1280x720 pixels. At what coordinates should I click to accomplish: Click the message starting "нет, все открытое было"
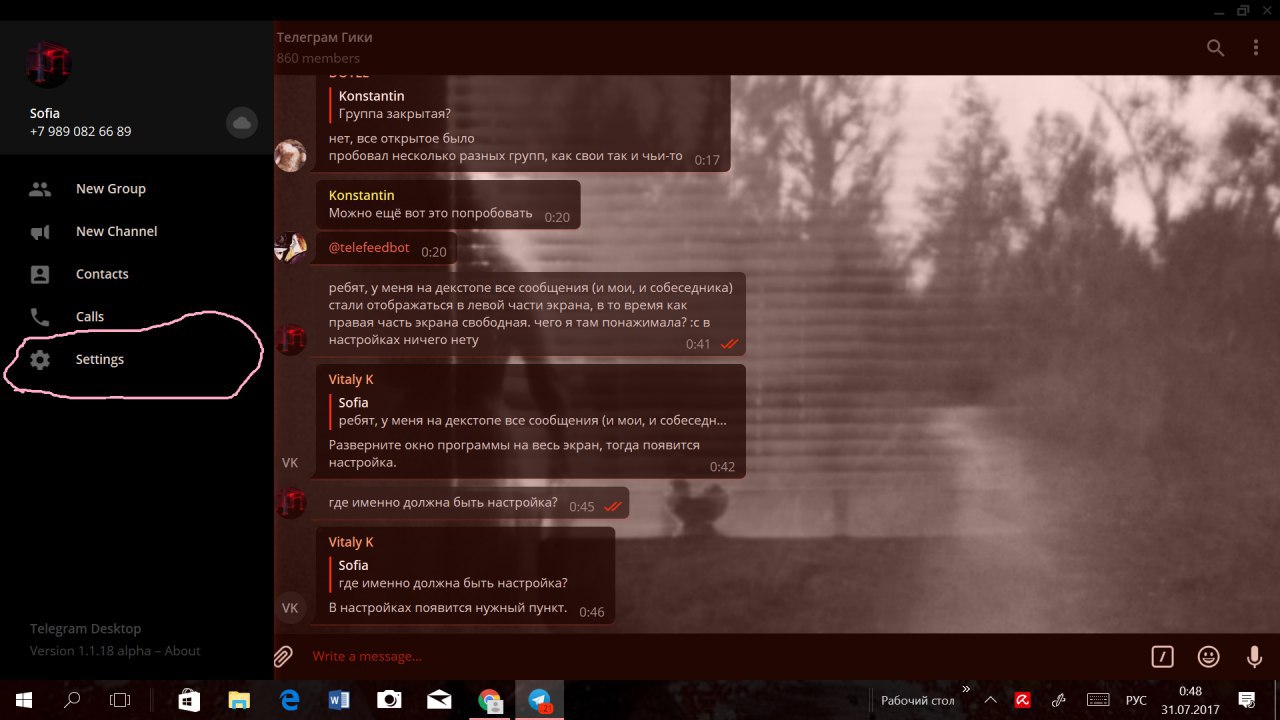pyautogui.click(x=505, y=147)
